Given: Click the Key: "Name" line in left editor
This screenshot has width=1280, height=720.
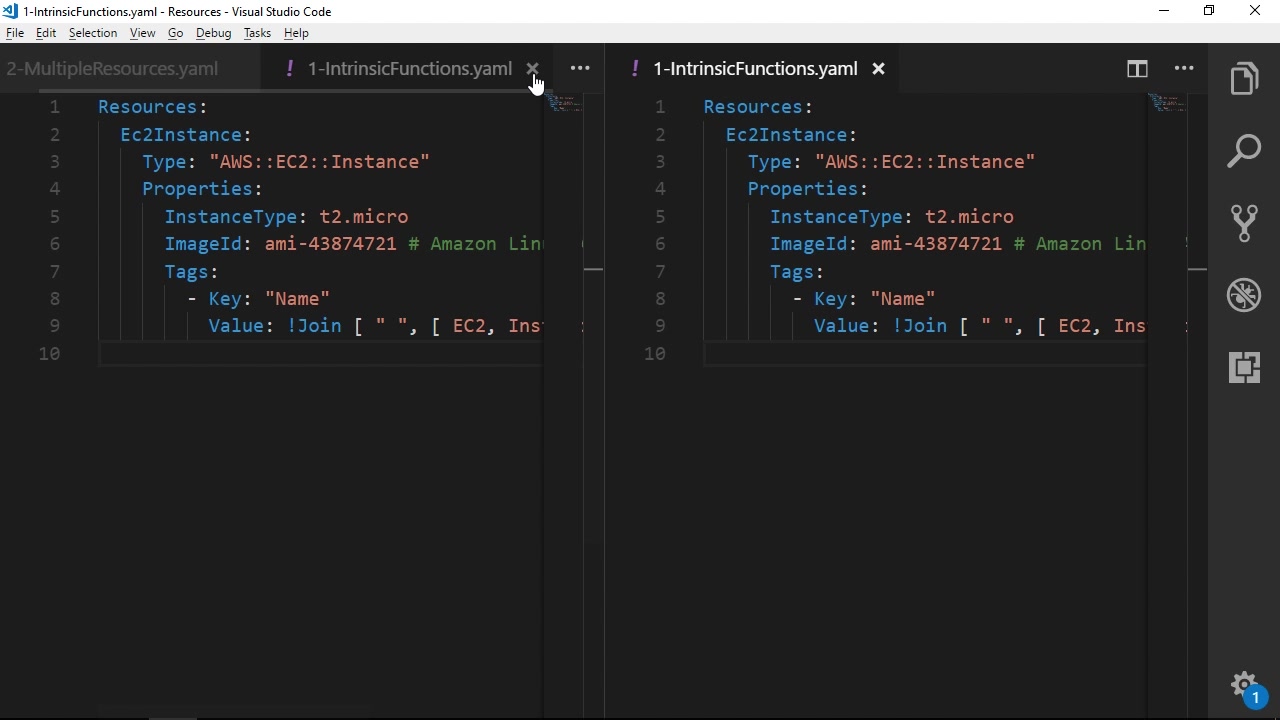Looking at the screenshot, I should [x=259, y=299].
